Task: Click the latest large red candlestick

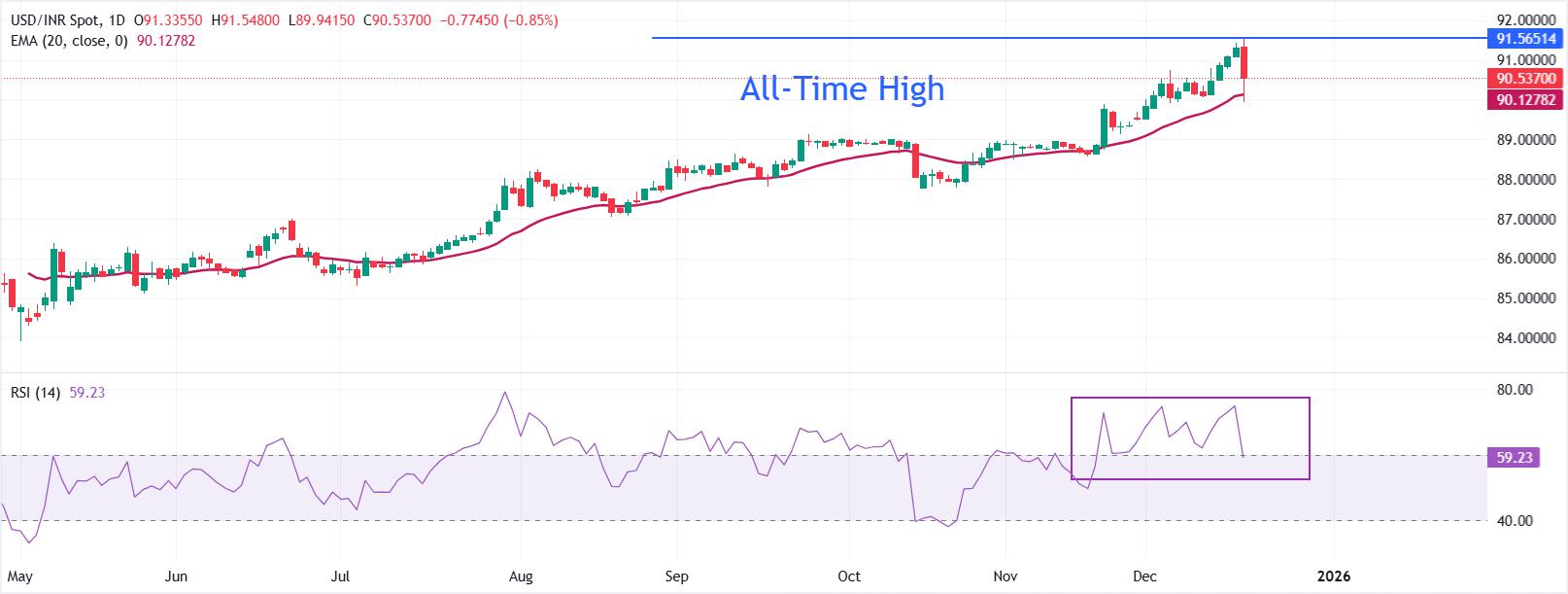Action: click(x=1244, y=63)
